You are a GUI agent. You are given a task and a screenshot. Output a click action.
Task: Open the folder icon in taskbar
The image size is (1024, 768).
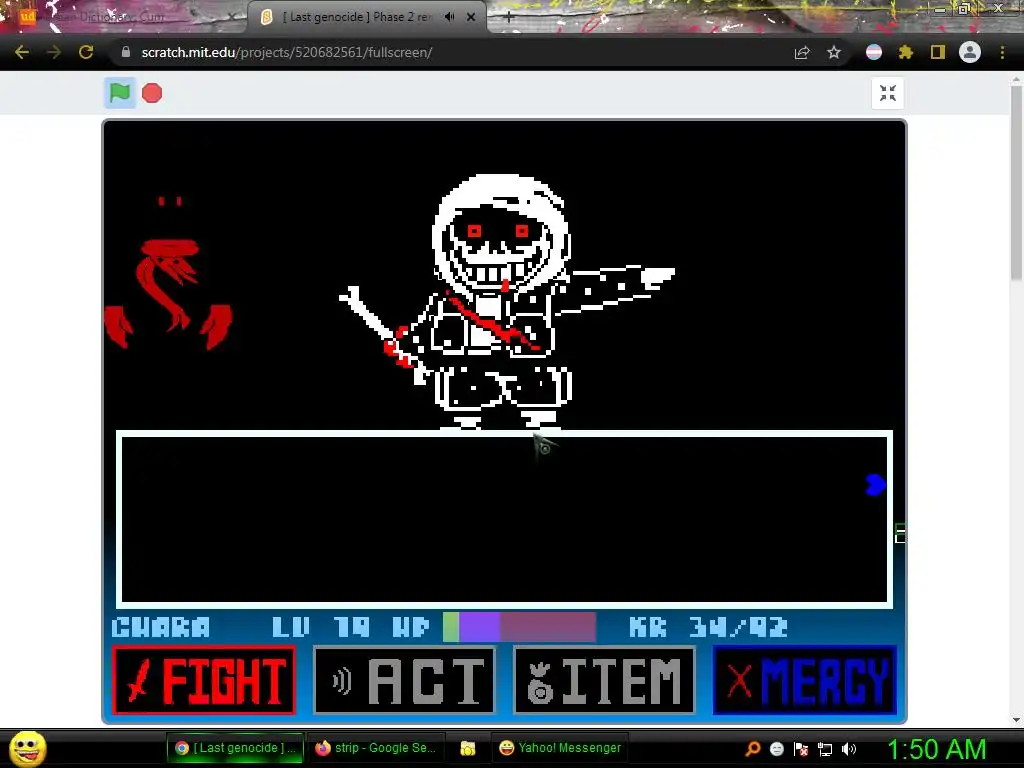coord(468,748)
